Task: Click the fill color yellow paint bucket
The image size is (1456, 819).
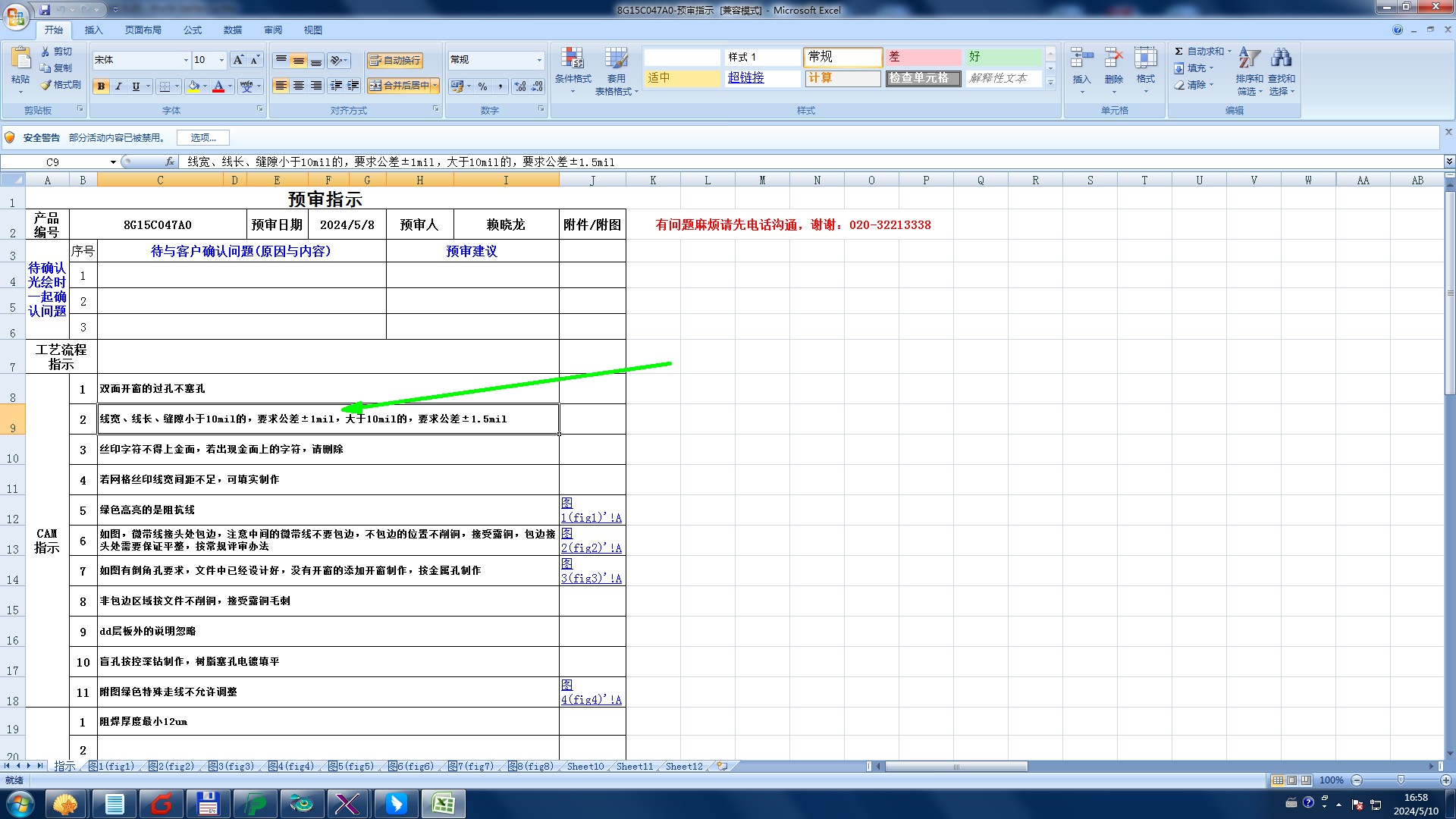Action: pyautogui.click(x=193, y=86)
